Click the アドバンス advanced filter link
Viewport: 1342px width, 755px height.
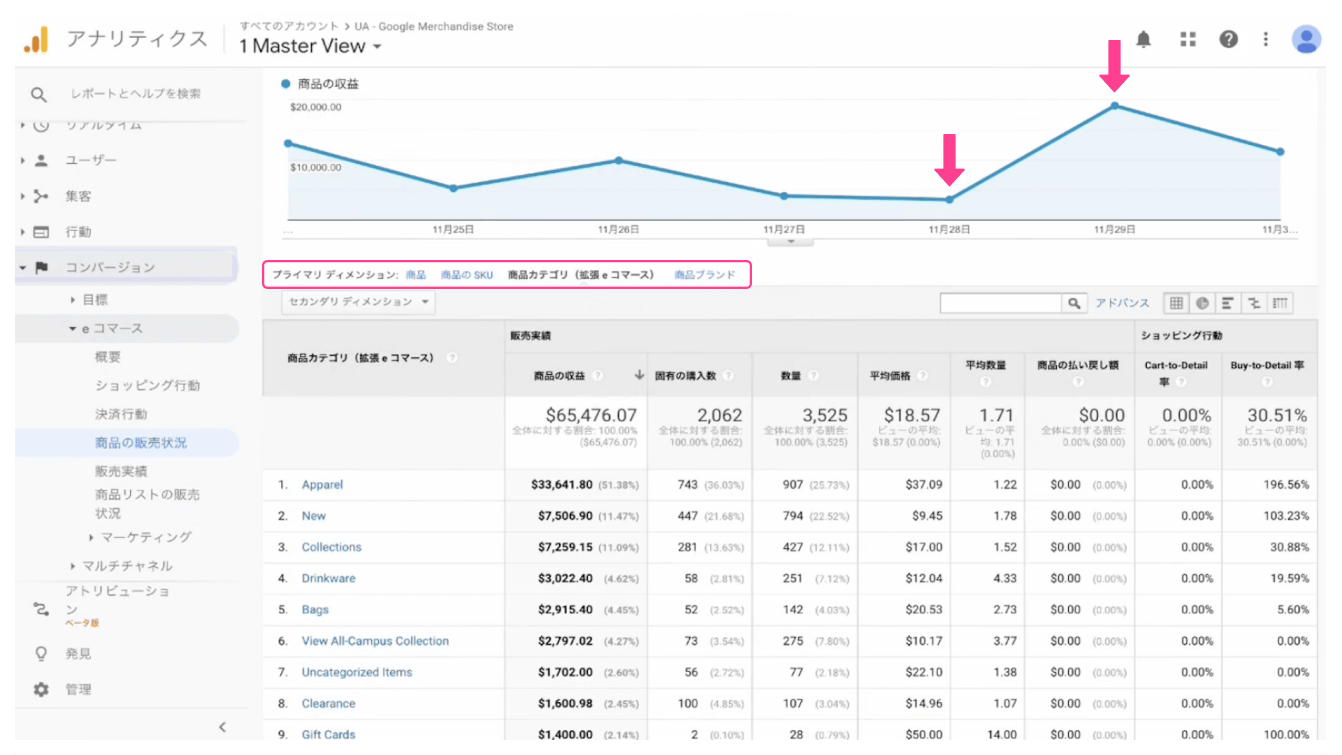click(x=1122, y=303)
